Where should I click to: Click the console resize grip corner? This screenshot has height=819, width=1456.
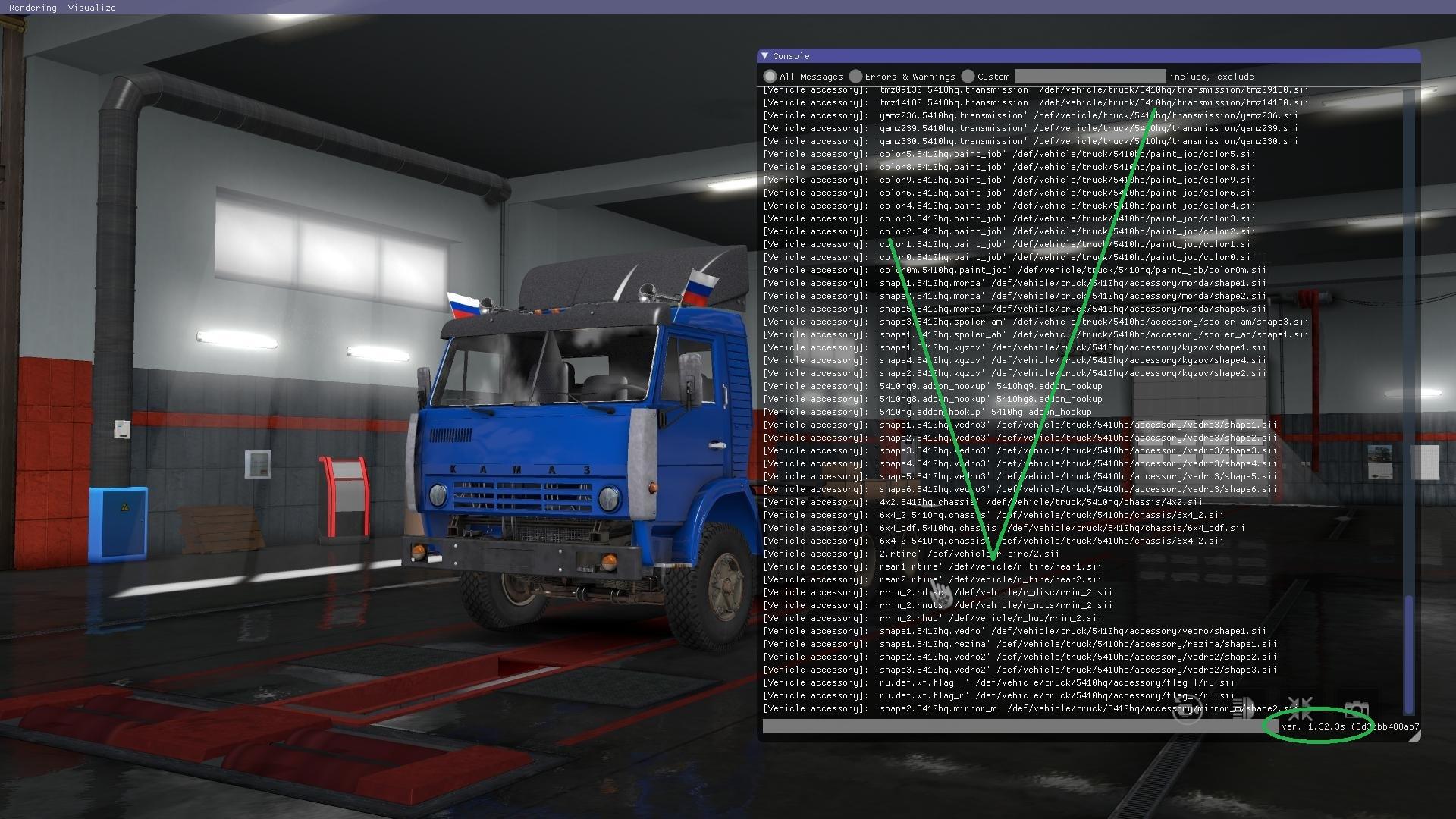point(1414,736)
